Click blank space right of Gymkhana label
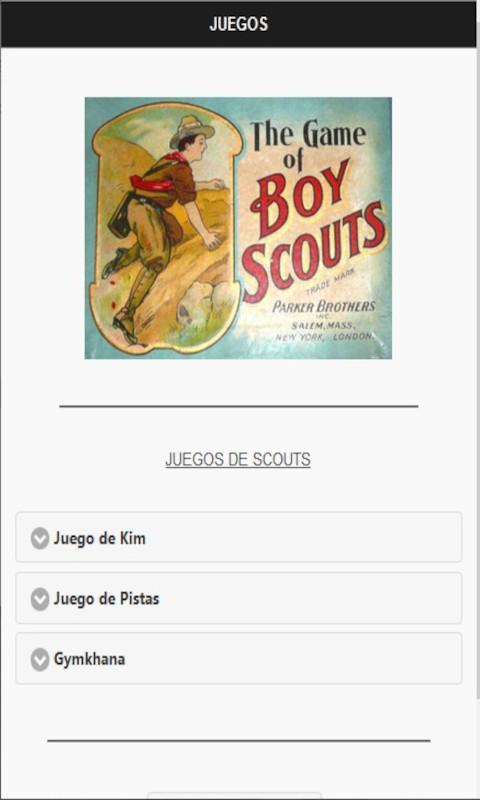 pos(293,659)
